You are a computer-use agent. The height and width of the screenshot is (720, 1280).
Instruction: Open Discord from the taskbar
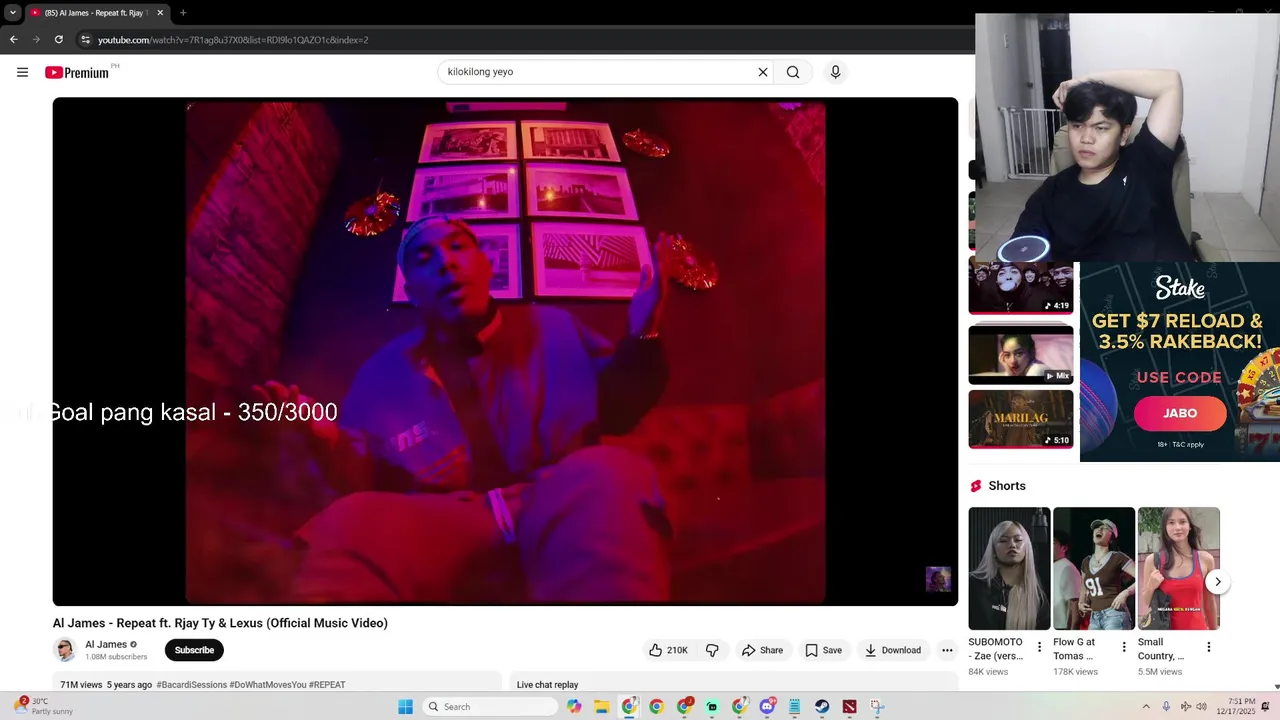tap(767, 707)
